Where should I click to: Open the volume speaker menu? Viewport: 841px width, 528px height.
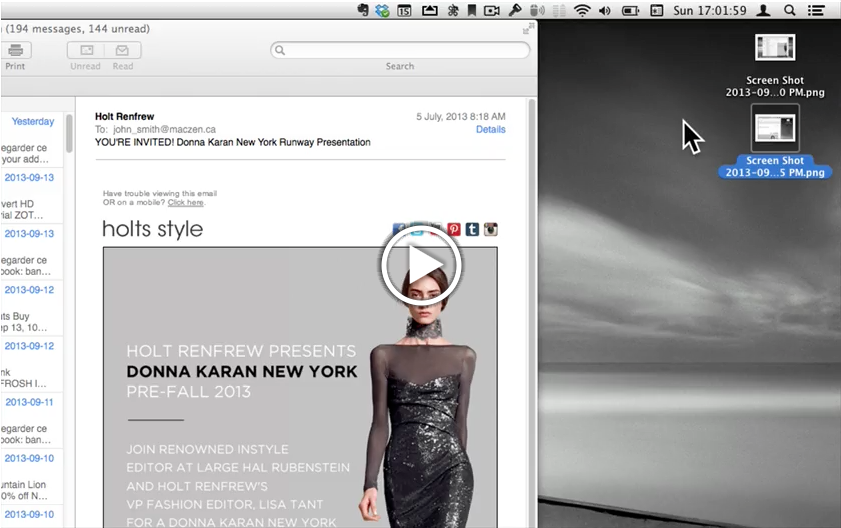click(605, 10)
